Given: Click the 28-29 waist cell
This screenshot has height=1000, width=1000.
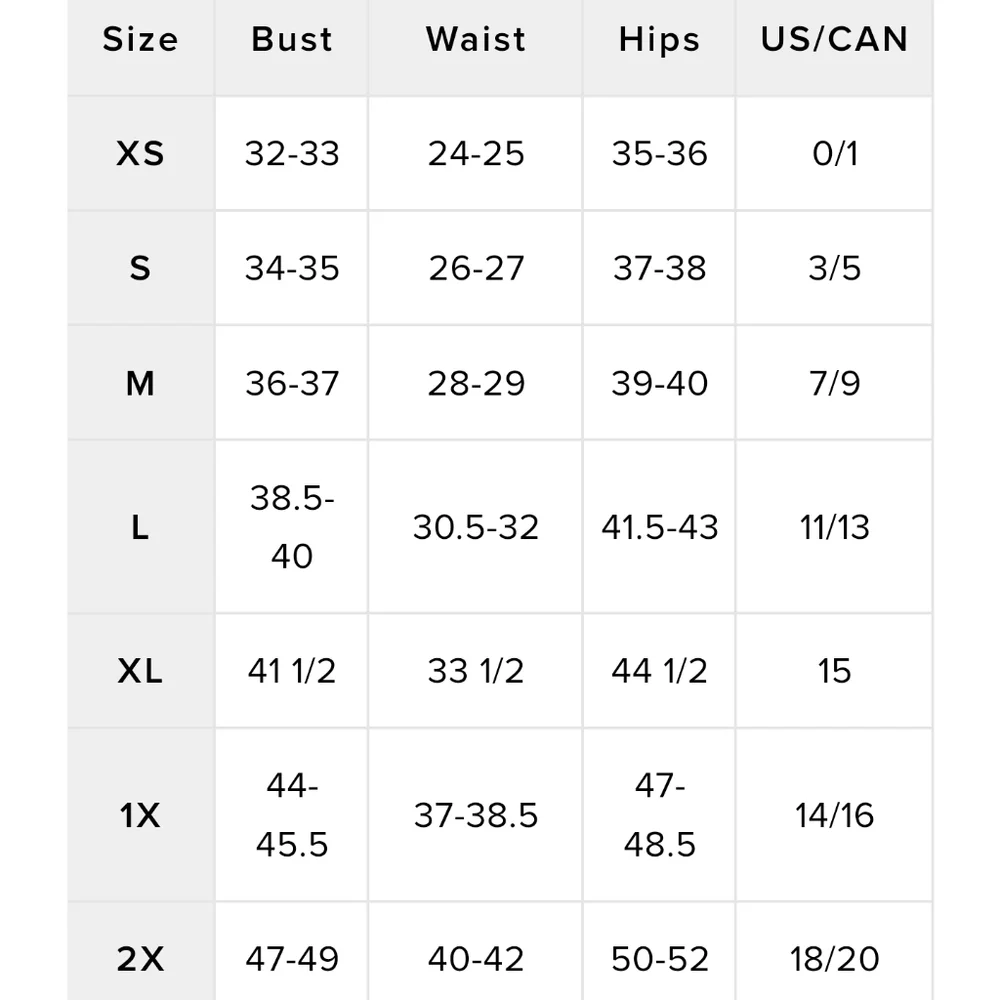Looking at the screenshot, I should pos(476,383).
